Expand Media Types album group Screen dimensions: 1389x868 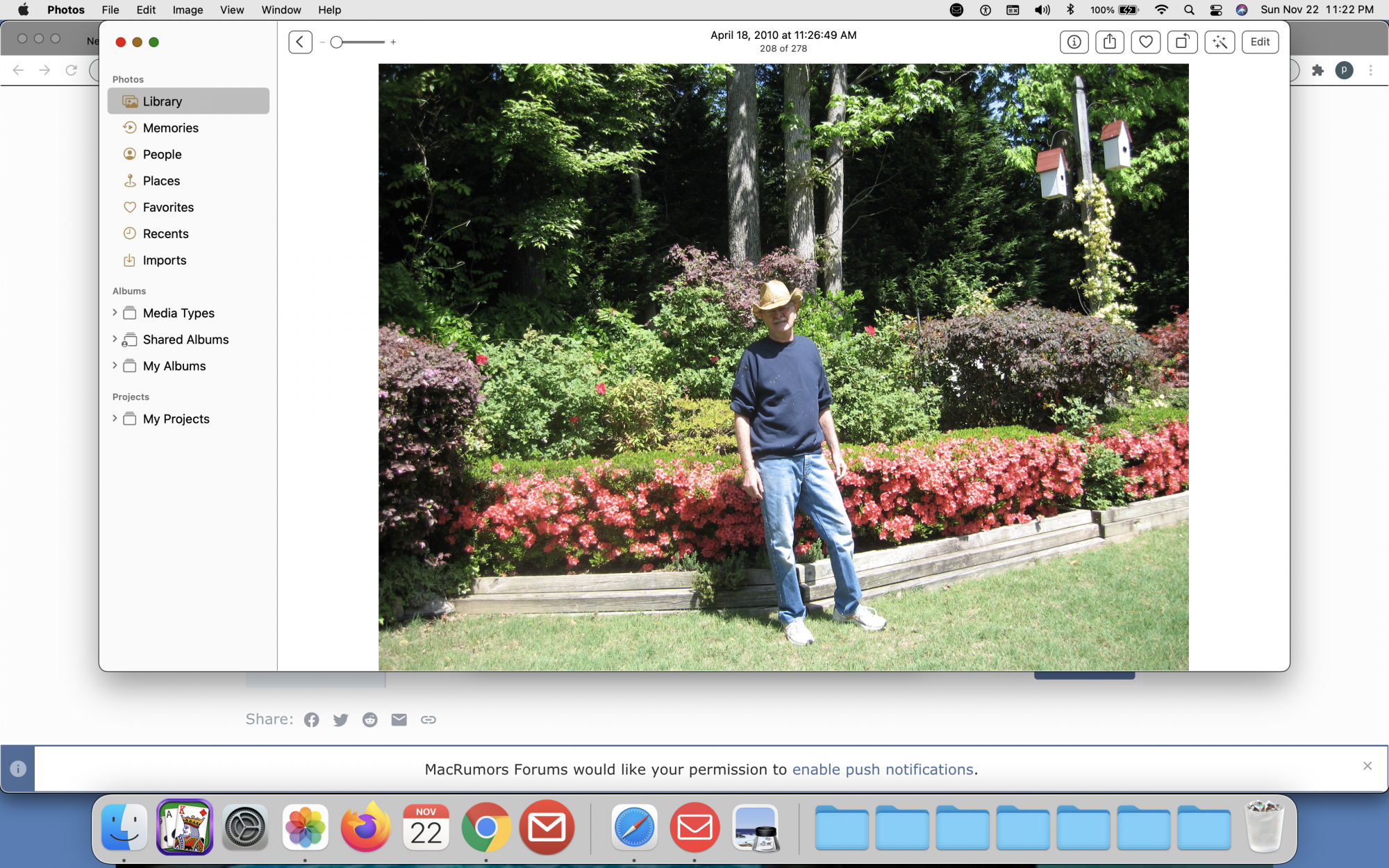115,313
